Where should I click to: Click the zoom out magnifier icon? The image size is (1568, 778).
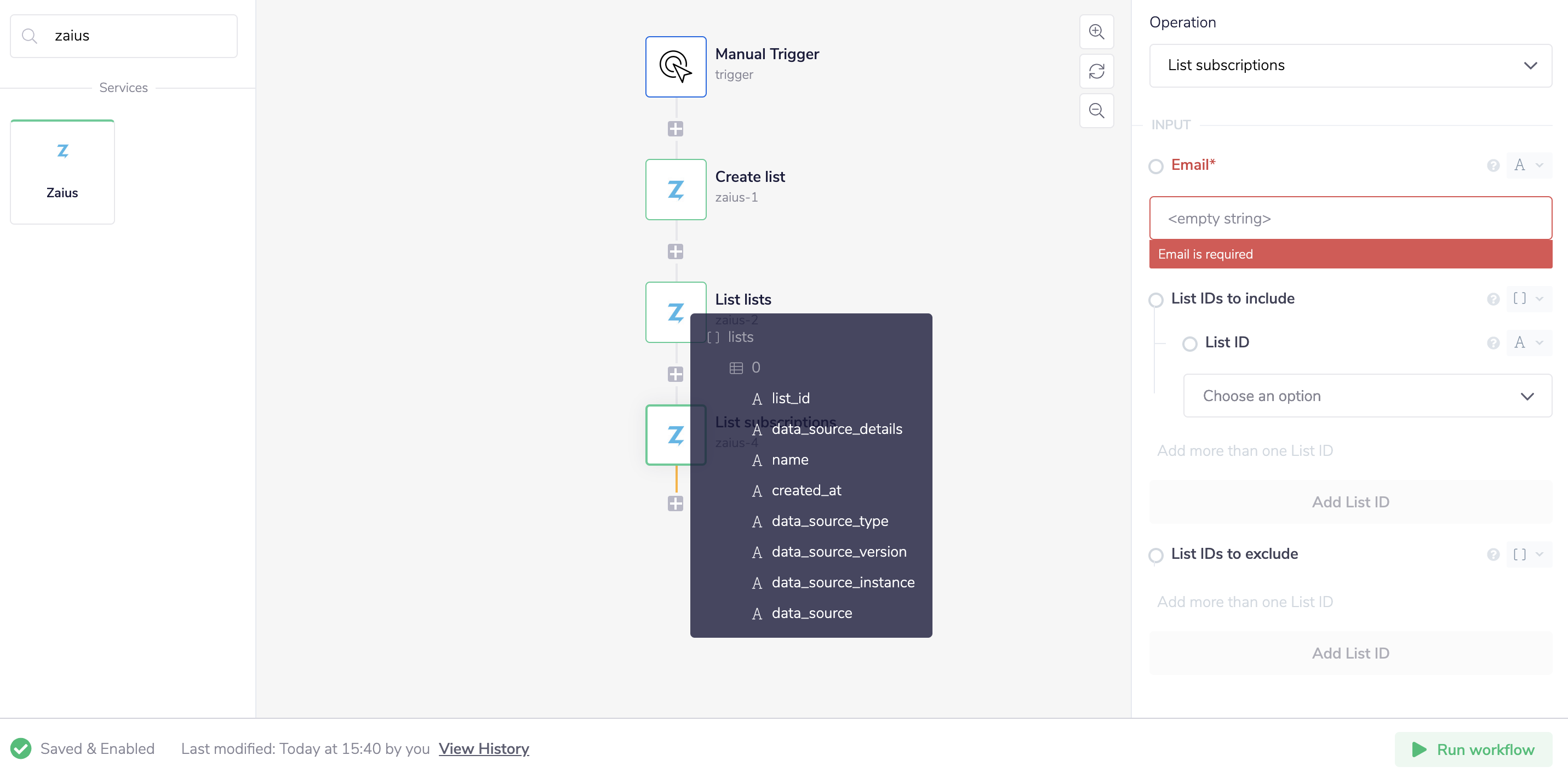[x=1096, y=111]
